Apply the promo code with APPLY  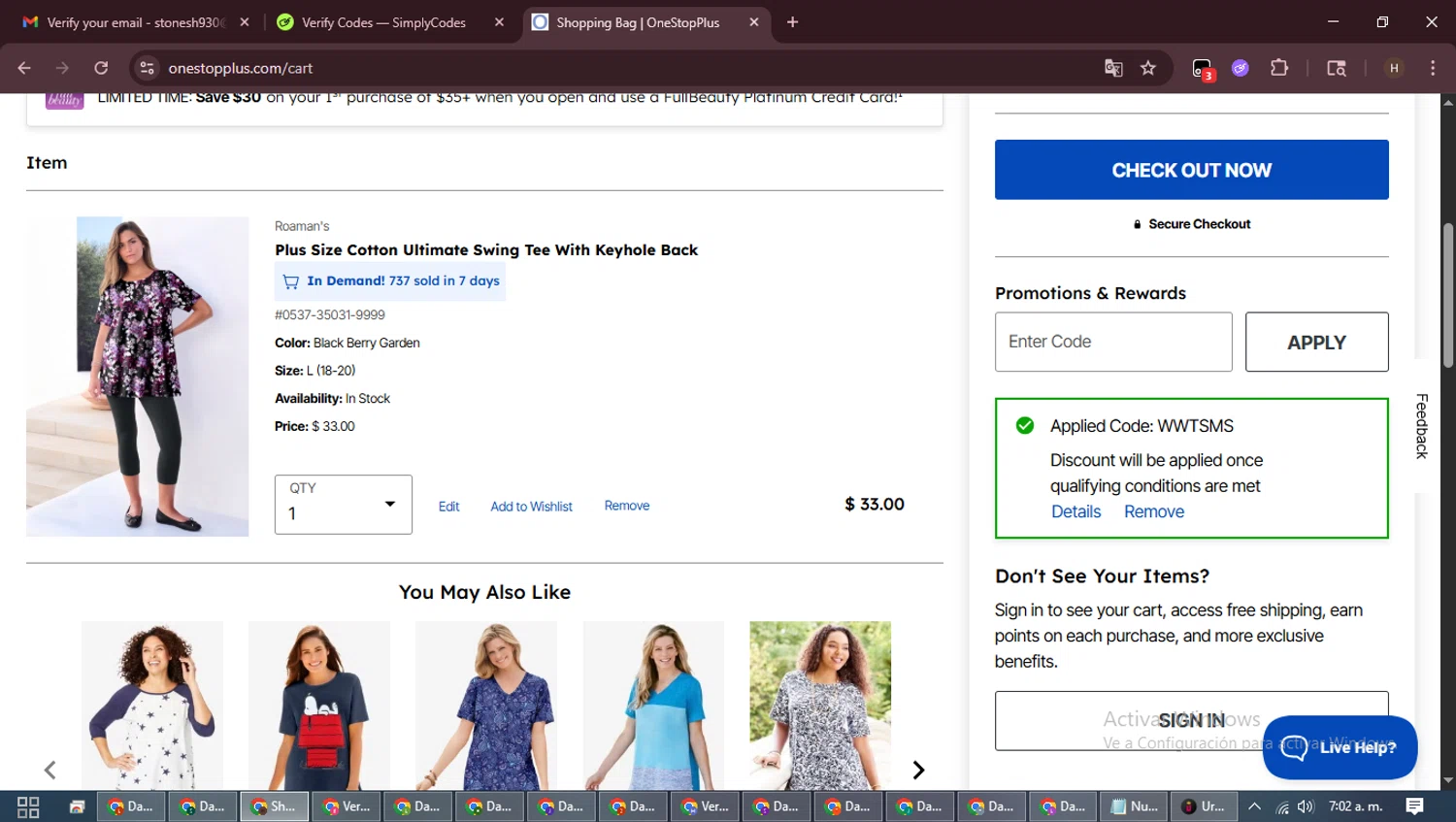(1316, 342)
